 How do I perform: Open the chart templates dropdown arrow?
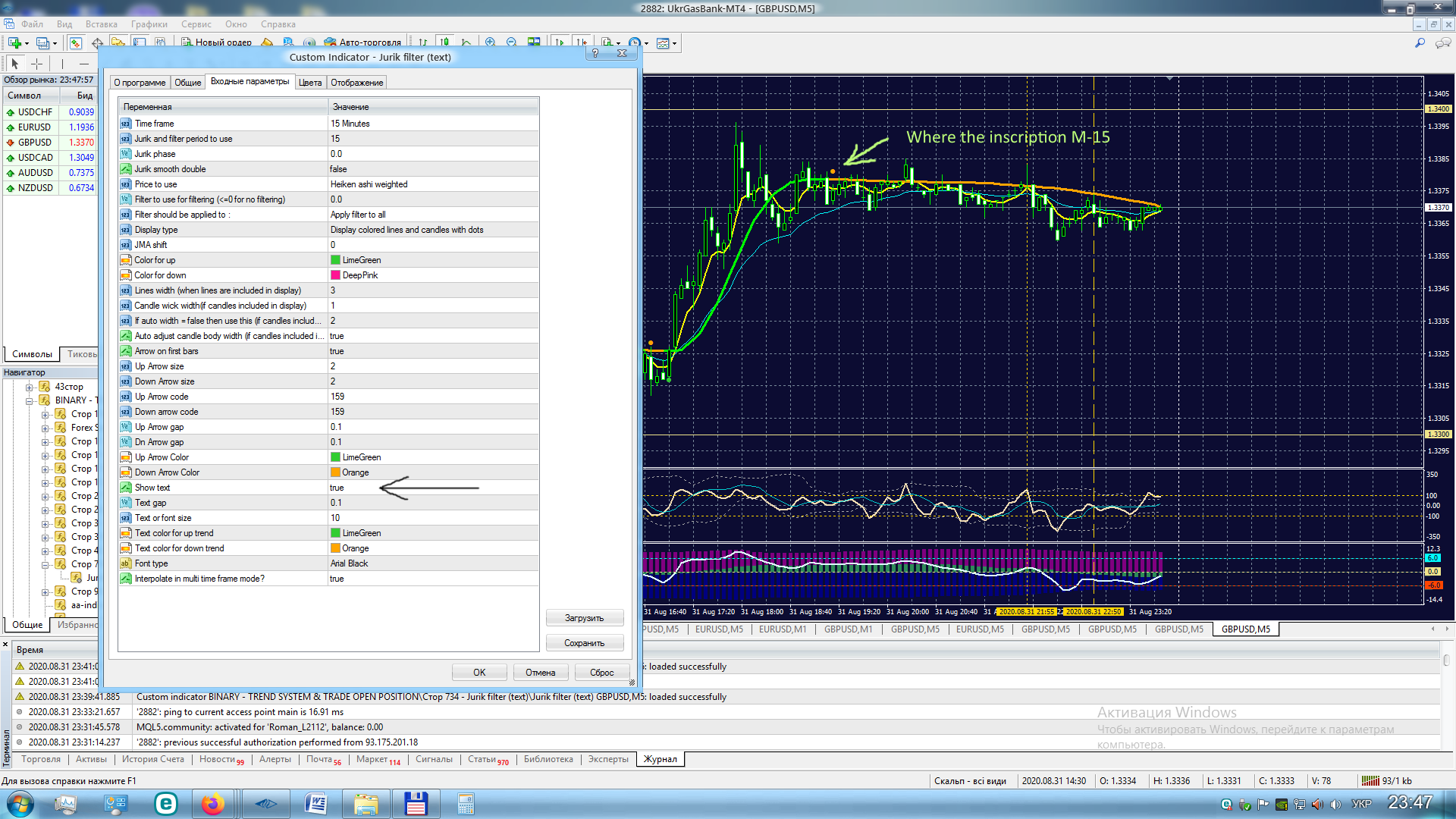[x=674, y=43]
